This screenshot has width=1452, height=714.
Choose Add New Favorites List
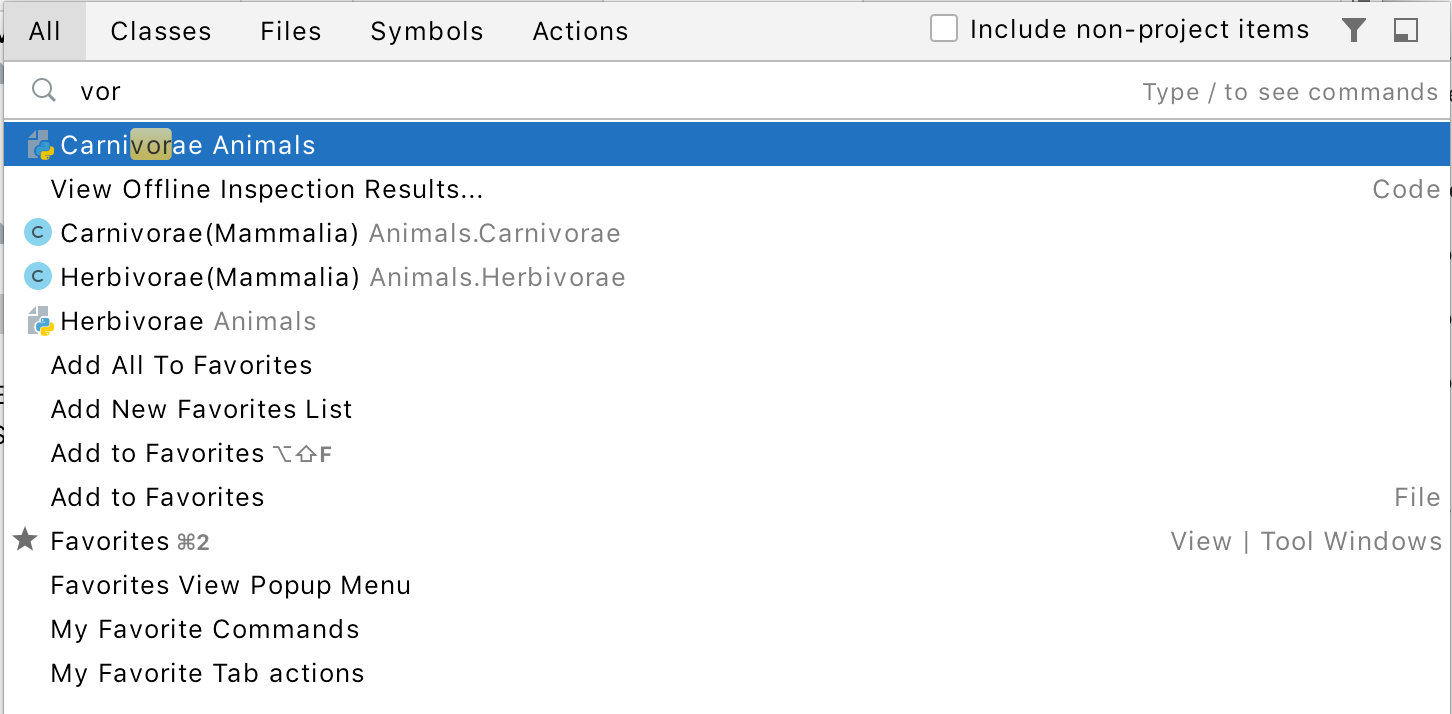tap(201, 409)
